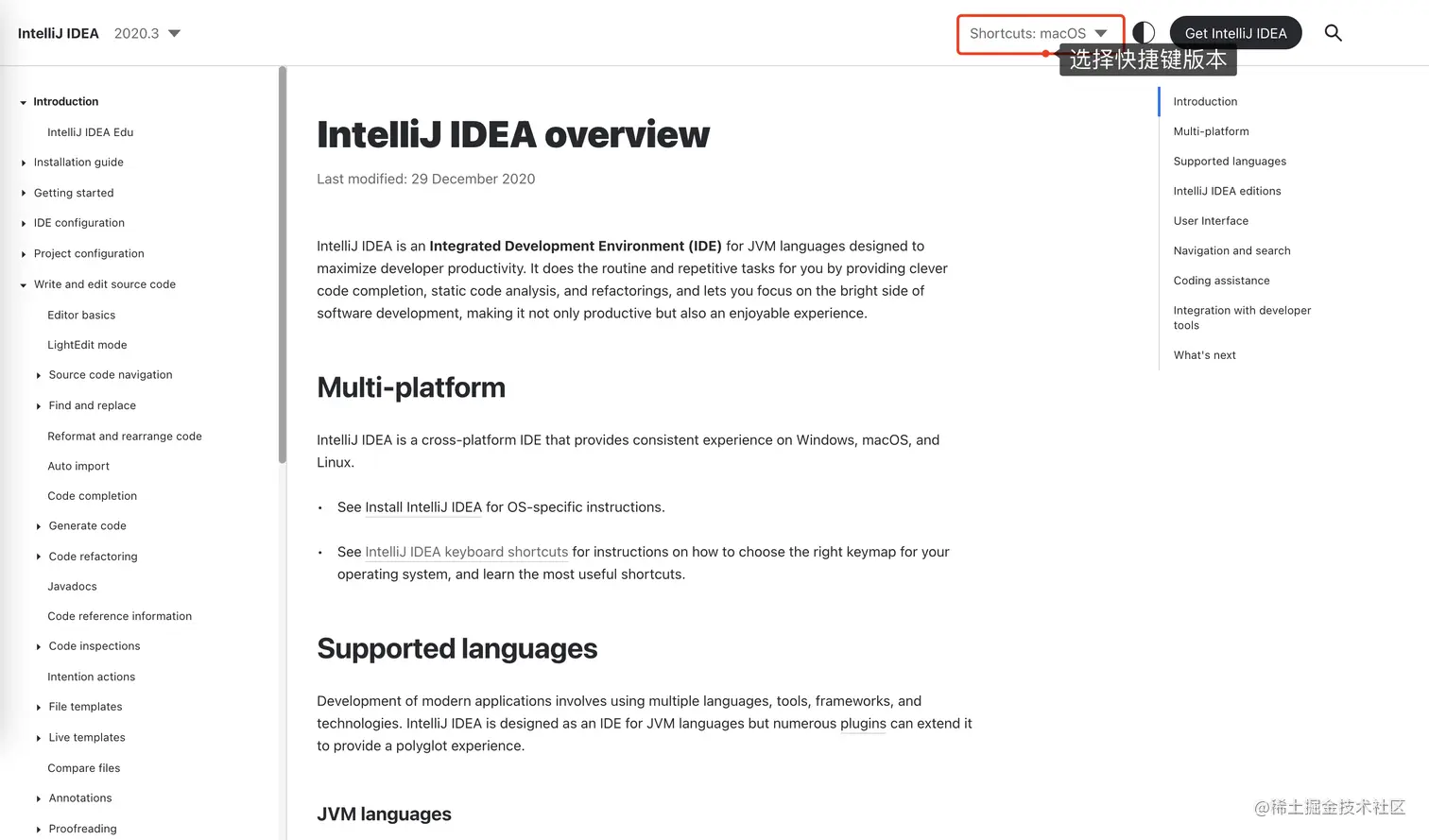Click the search magnifier icon
Screen dimensions: 1429x840
coord(1333,33)
